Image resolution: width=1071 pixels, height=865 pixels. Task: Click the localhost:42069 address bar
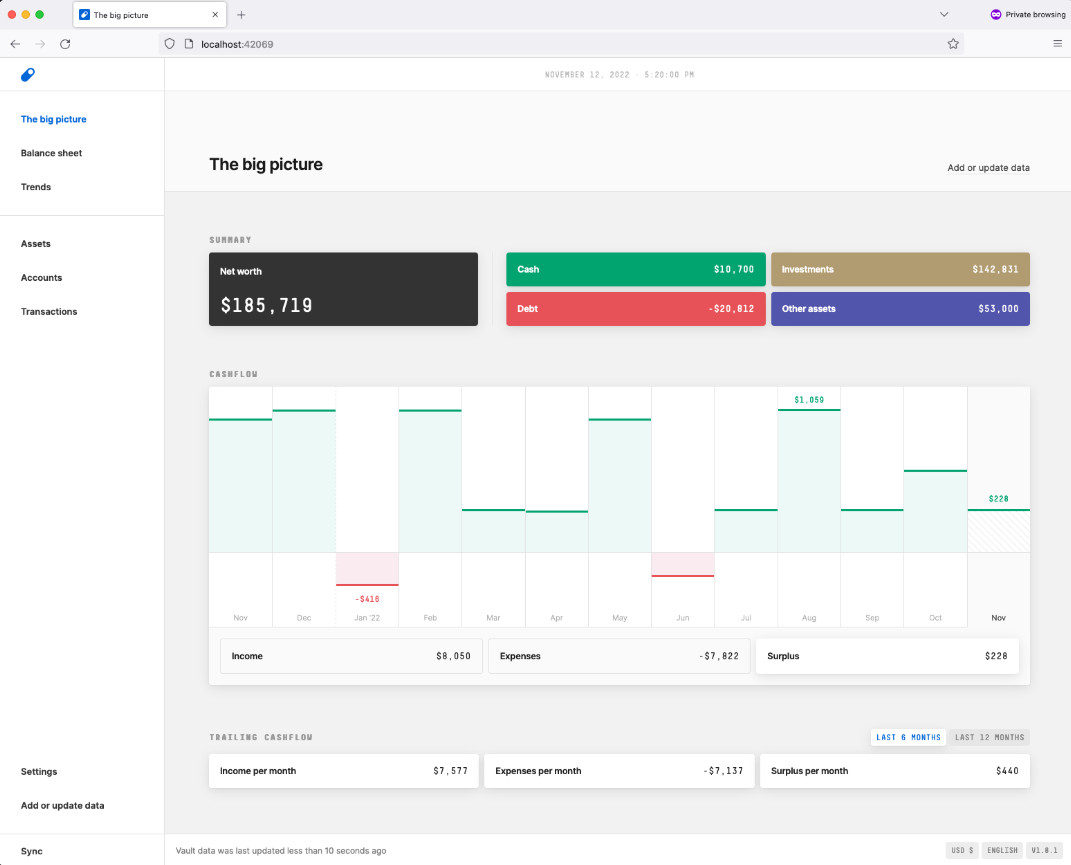560,44
